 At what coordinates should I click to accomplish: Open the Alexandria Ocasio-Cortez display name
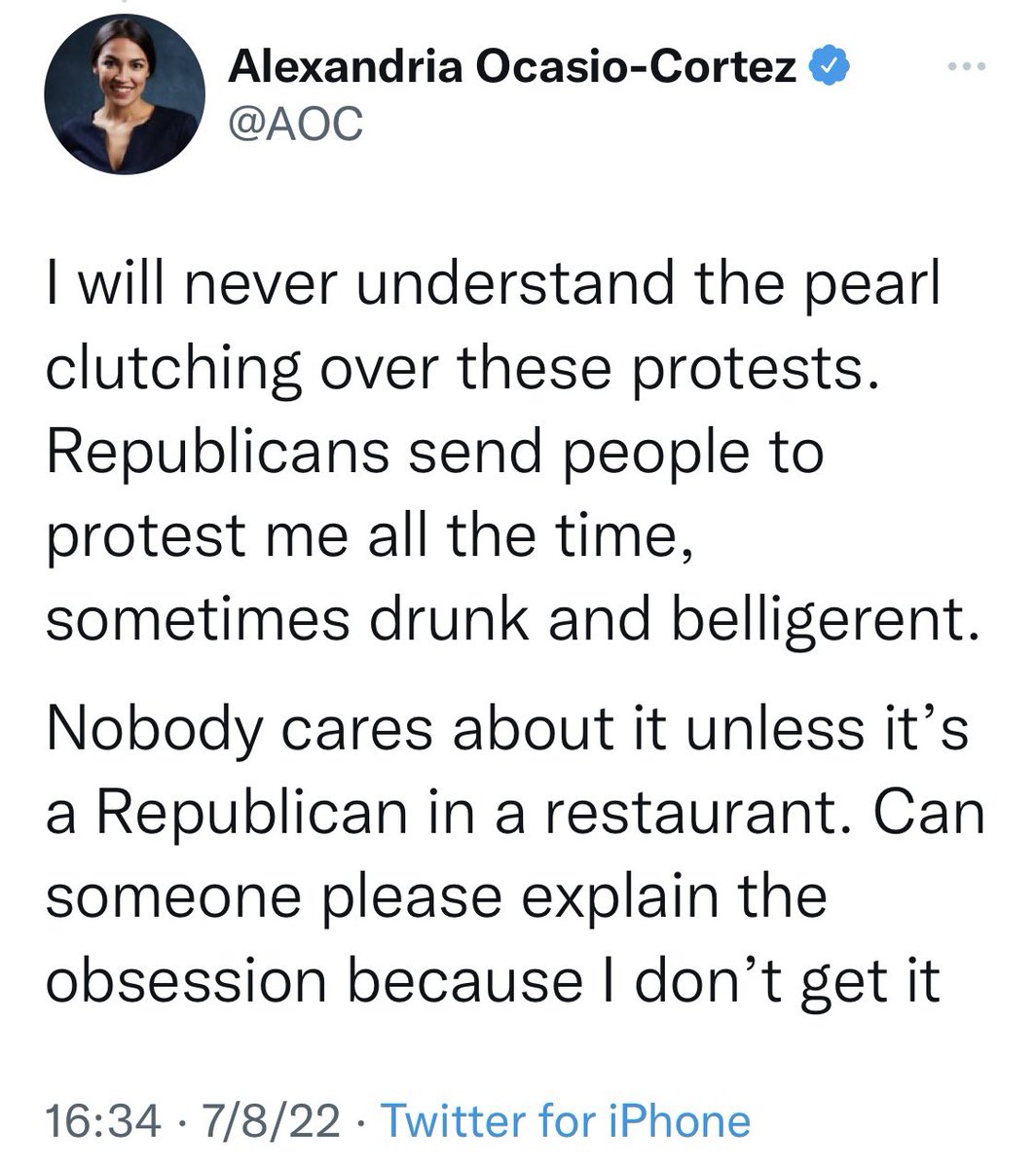tap(512, 66)
